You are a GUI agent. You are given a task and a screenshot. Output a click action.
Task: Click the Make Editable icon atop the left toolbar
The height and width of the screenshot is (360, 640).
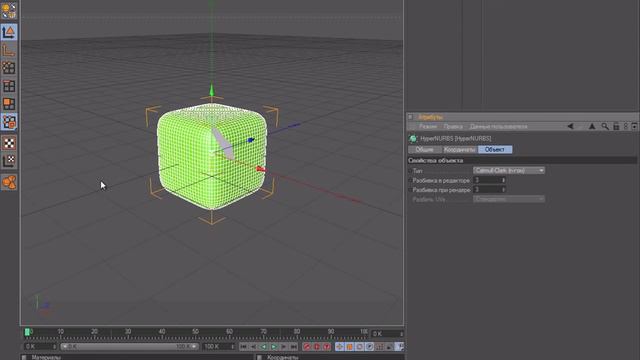(x=9, y=10)
